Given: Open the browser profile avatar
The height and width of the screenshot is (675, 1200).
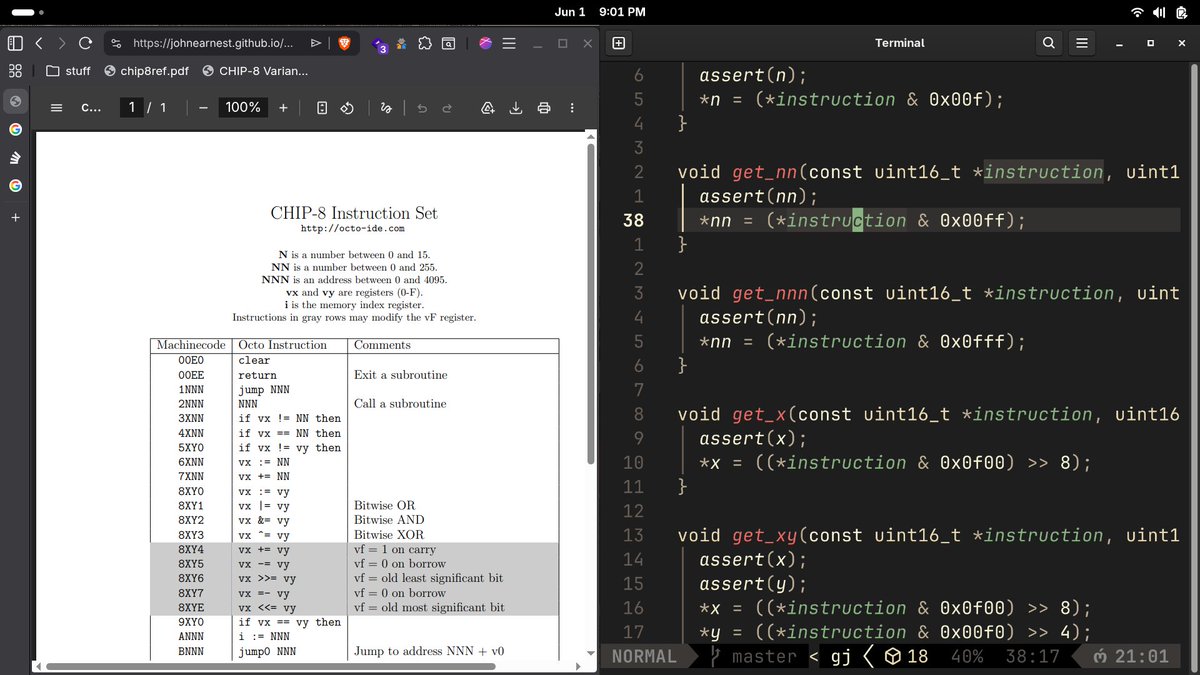Looking at the screenshot, I should click(485, 43).
